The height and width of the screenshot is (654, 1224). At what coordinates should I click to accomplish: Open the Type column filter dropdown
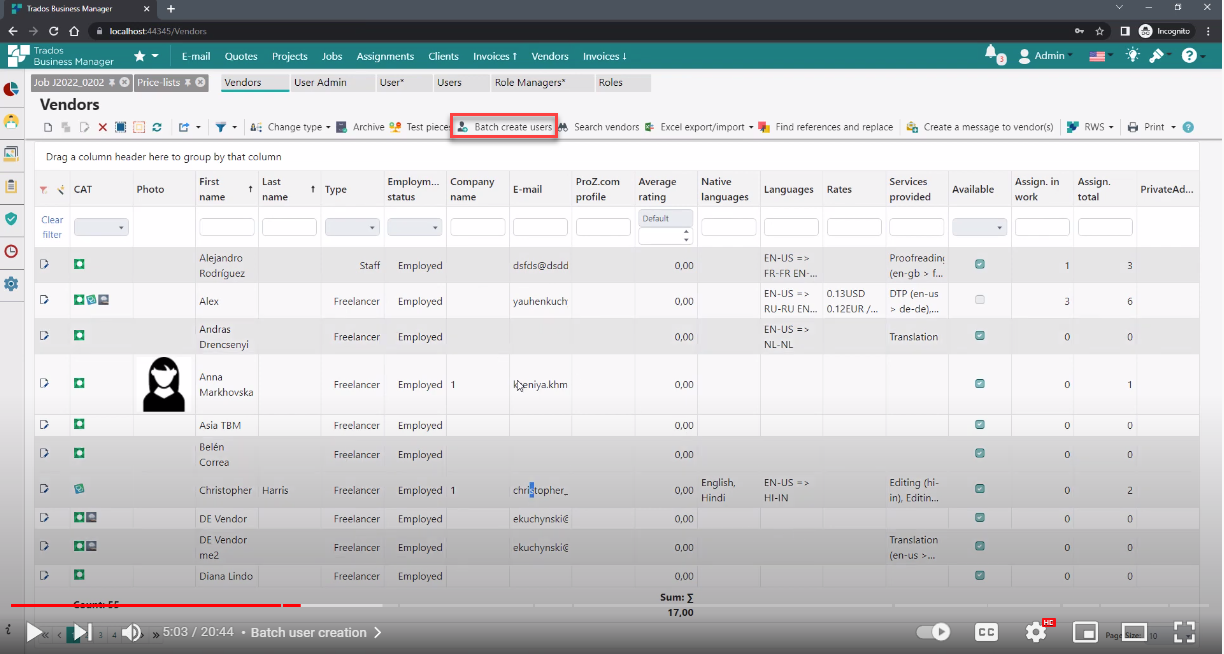point(352,228)
